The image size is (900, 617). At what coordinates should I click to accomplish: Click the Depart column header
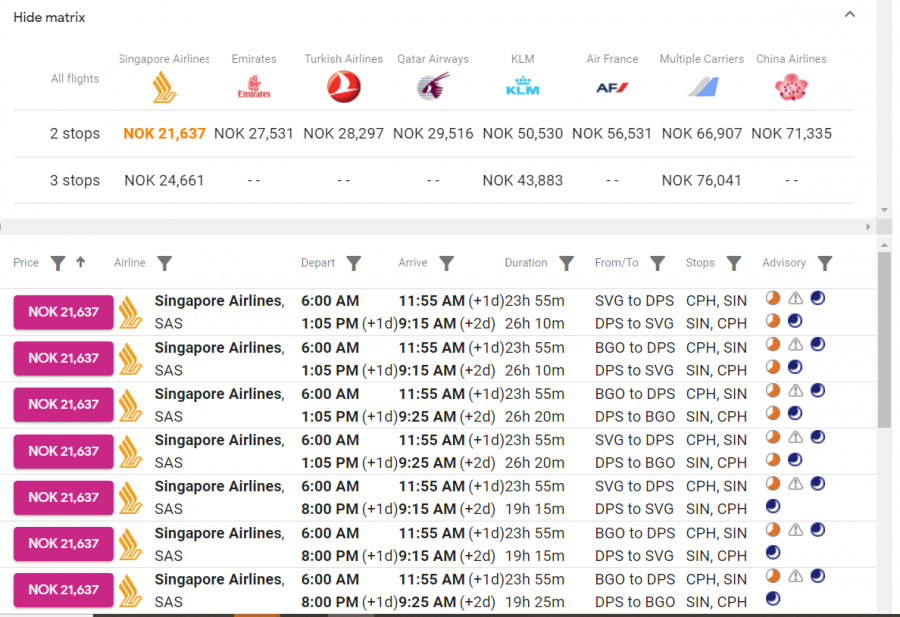[x=318, y=263]
